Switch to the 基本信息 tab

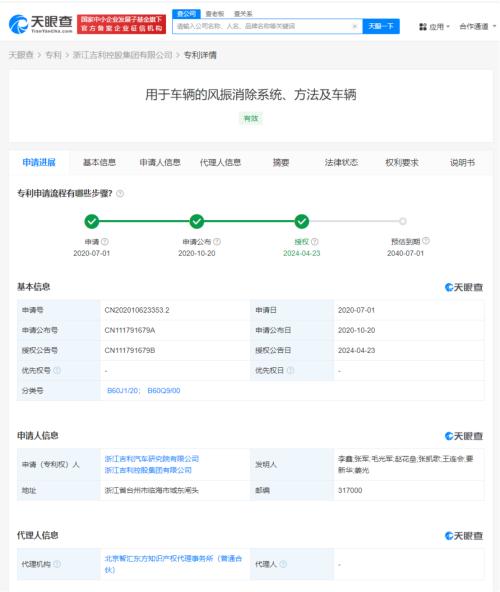[x=99, y=162]
